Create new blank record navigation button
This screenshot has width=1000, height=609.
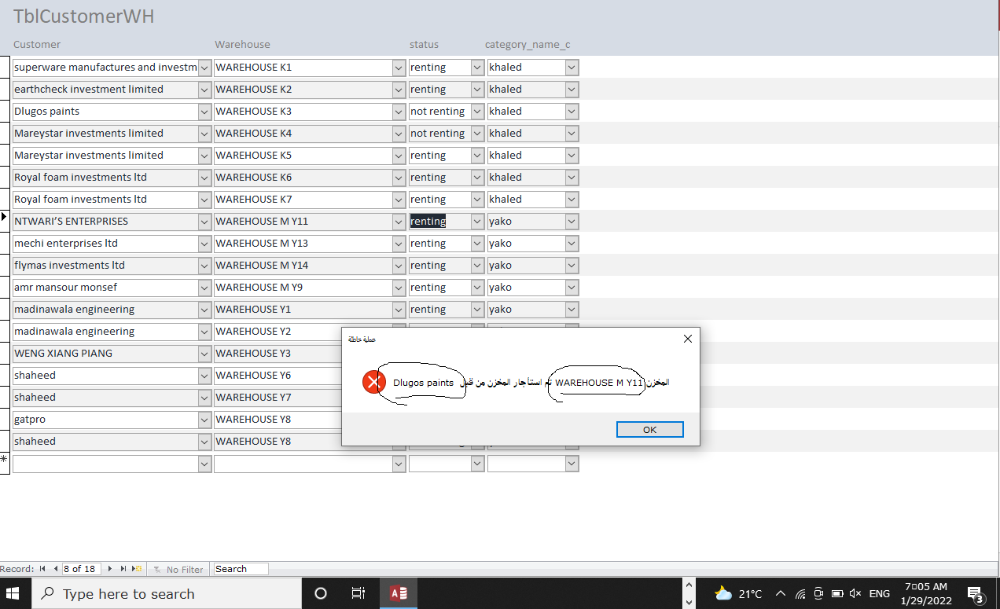click(x=137, y=569)
